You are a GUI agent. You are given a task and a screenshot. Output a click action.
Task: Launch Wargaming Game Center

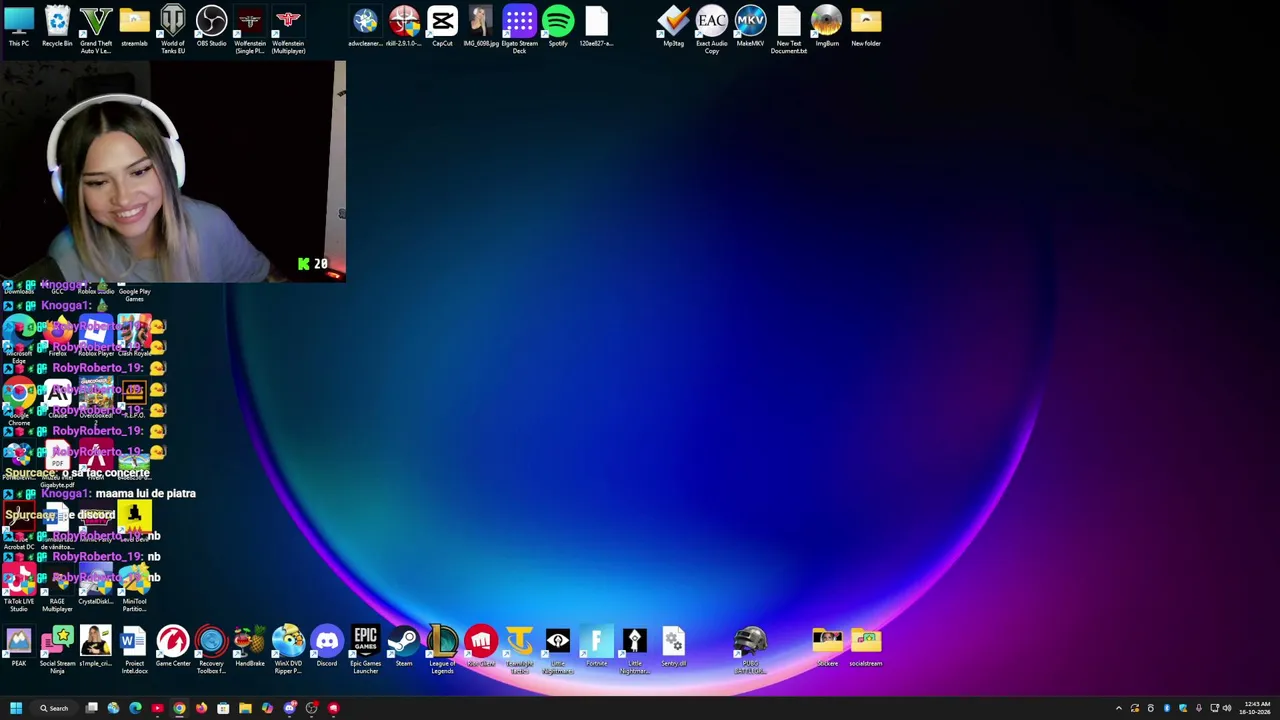(x=173, y=646)
